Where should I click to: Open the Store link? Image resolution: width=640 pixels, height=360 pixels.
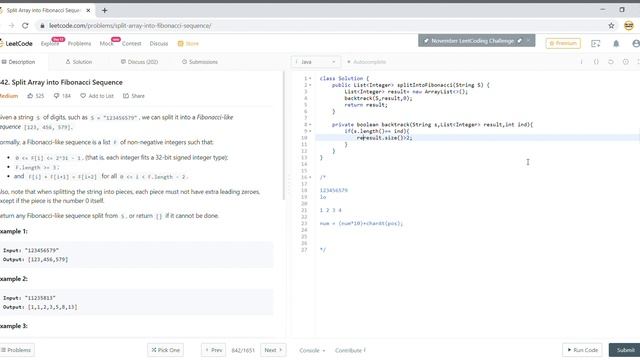coord(188,44)
